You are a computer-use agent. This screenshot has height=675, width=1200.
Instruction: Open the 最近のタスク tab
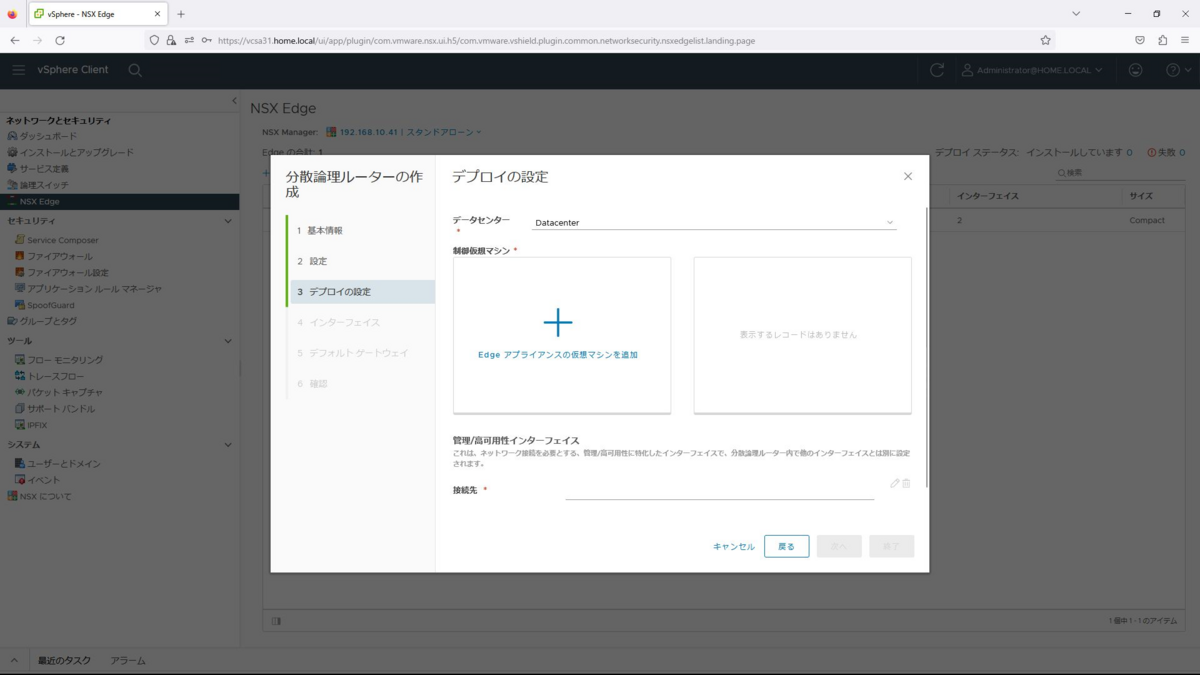64,661
